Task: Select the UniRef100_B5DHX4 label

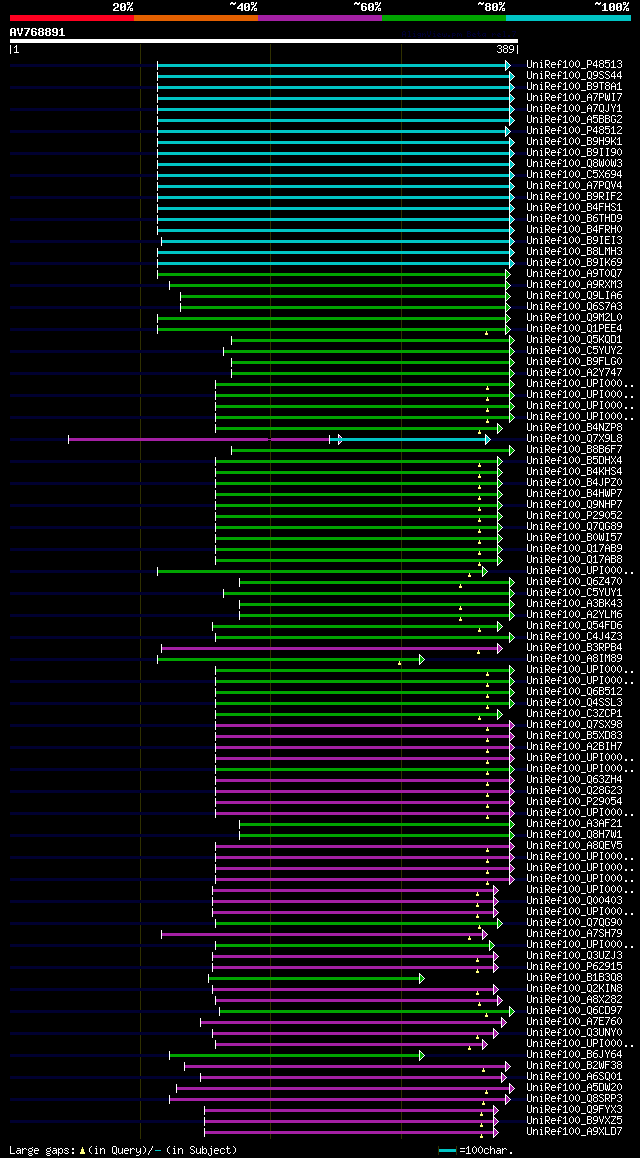Action: tap(574, 461)
